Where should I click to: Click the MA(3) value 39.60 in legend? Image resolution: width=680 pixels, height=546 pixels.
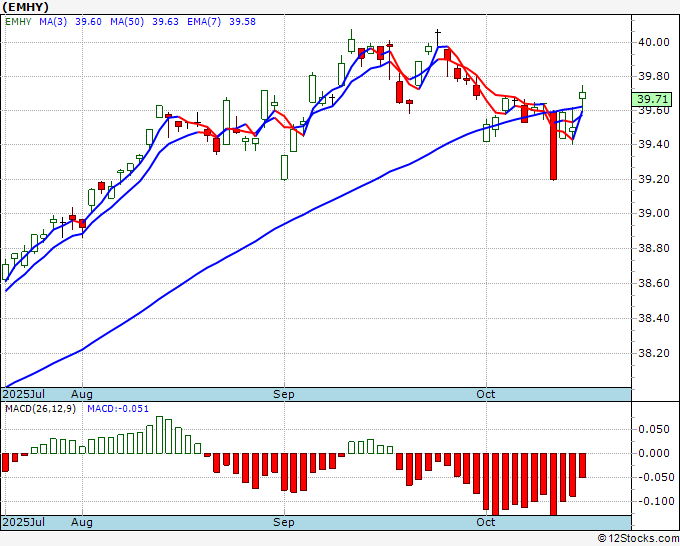88,22
